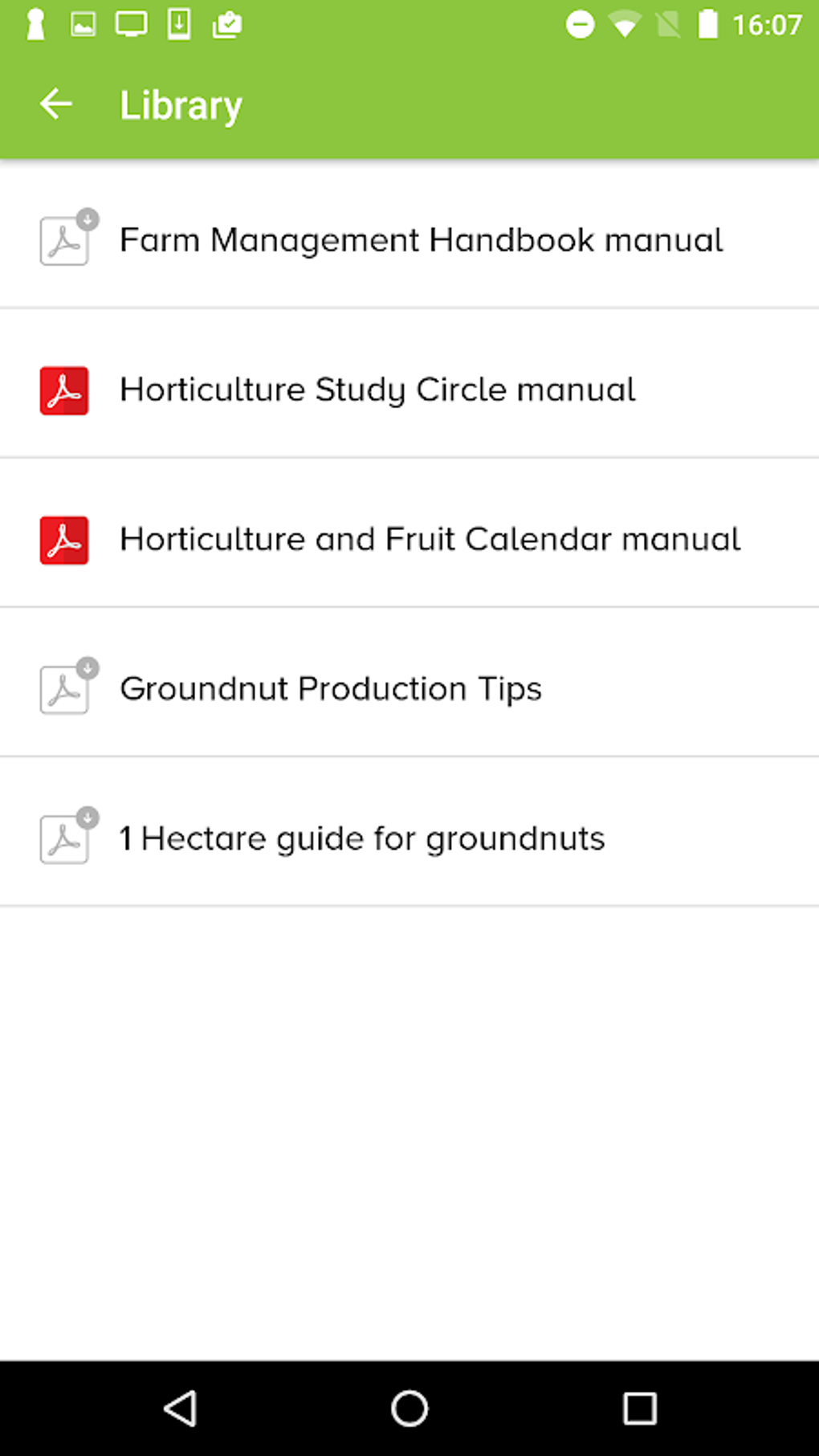
Task: Tap 1 Hectare guide download PDF icon
Action: pyautogui.click(x=66, y=838)
